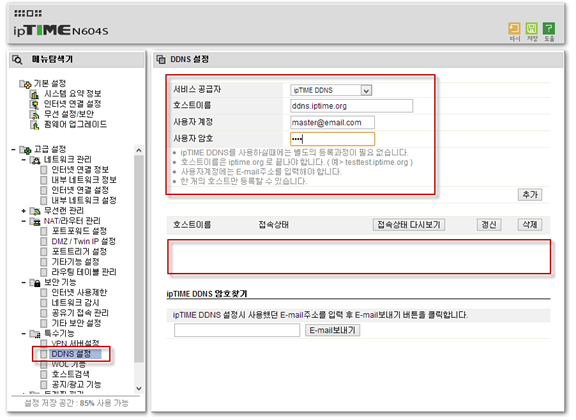This screenshot has width=576, height=420.
Task: Collapse the 고급 설정 tree node
Action: [14, 150]
